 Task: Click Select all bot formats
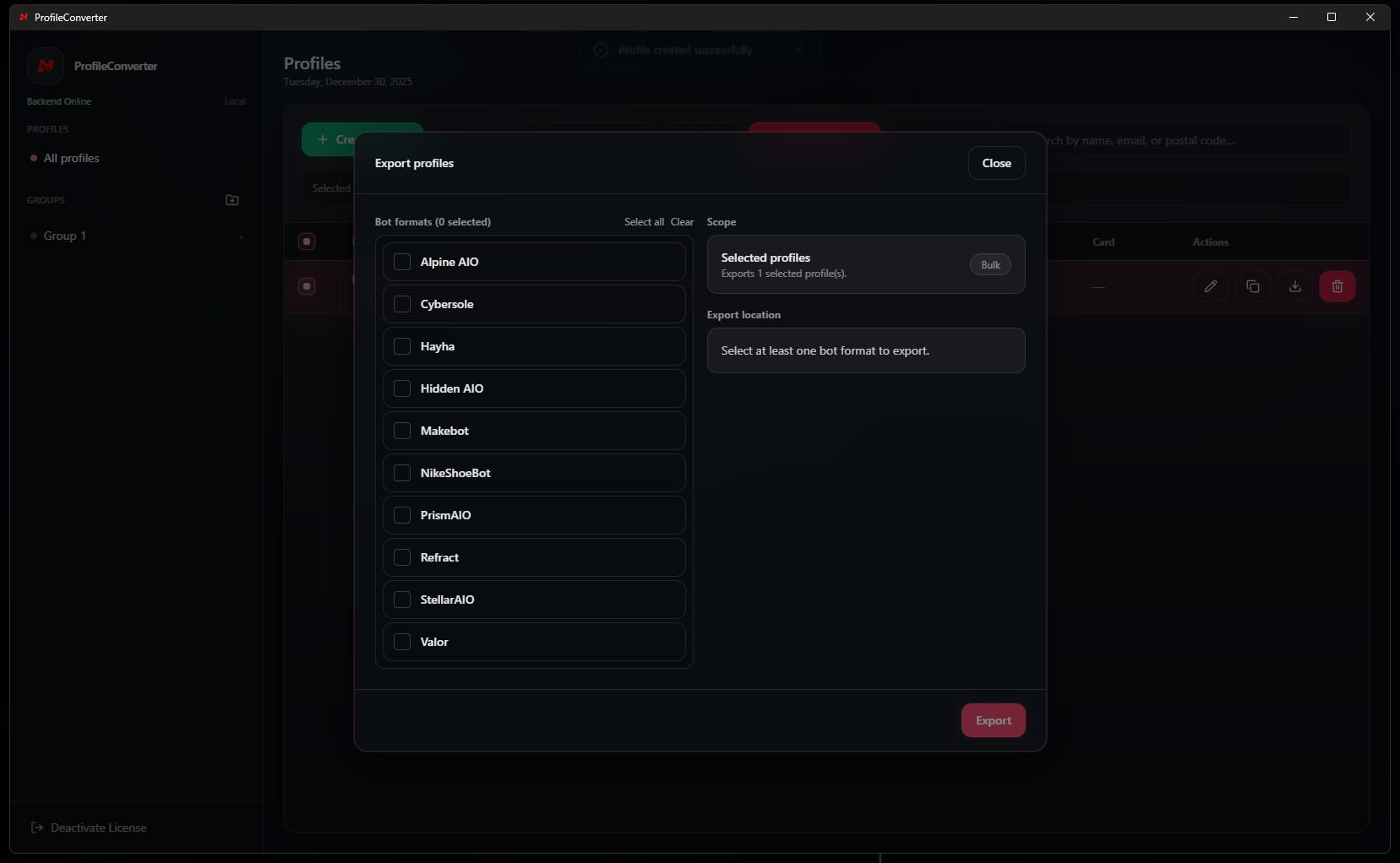pyautogui.click(x=644, y=222)
